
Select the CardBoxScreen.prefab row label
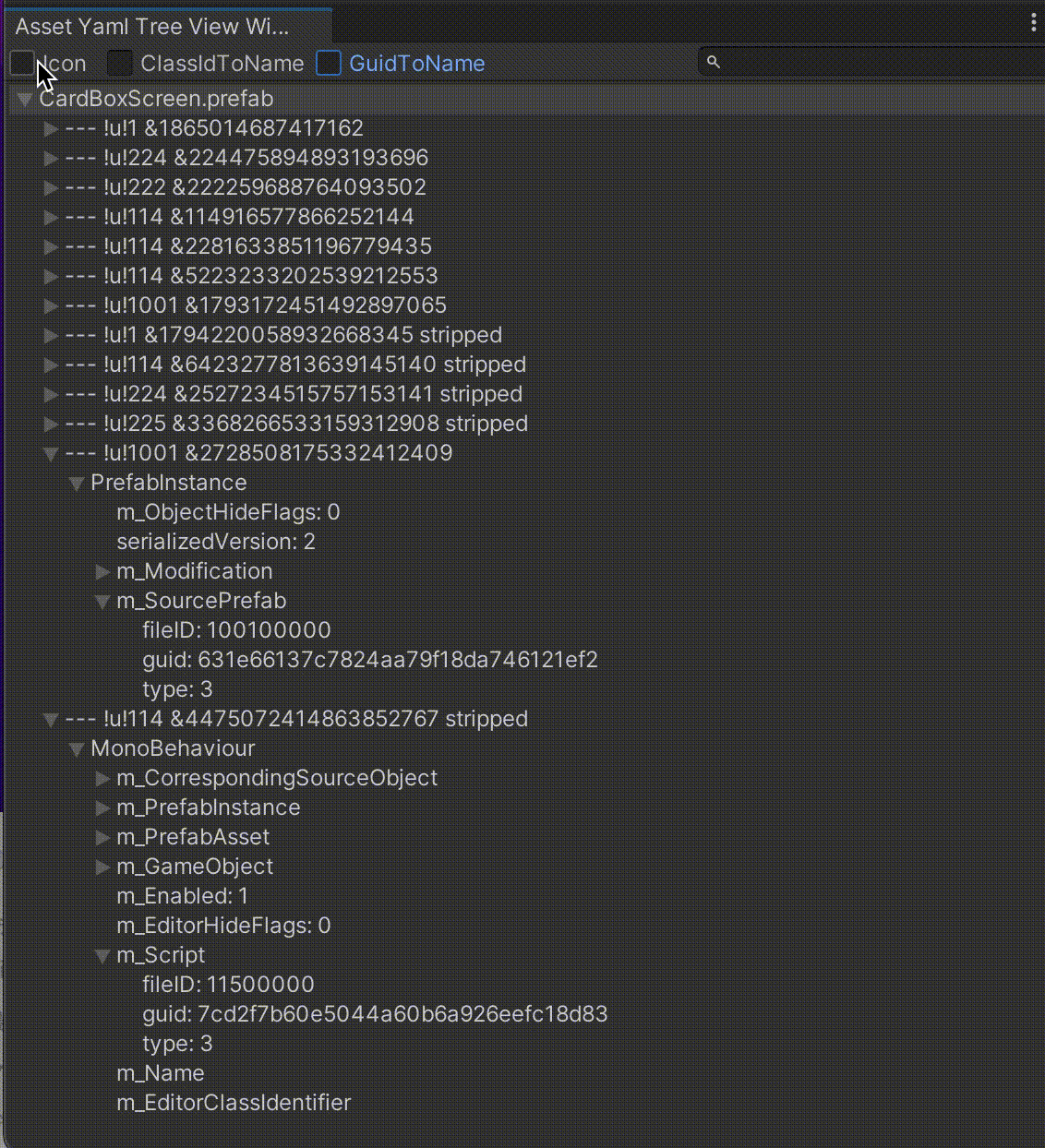point(156,99)
